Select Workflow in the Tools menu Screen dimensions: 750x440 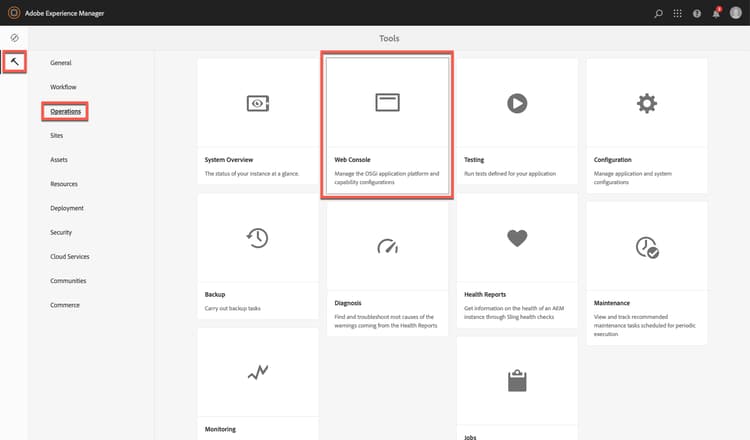pos(63,87)
